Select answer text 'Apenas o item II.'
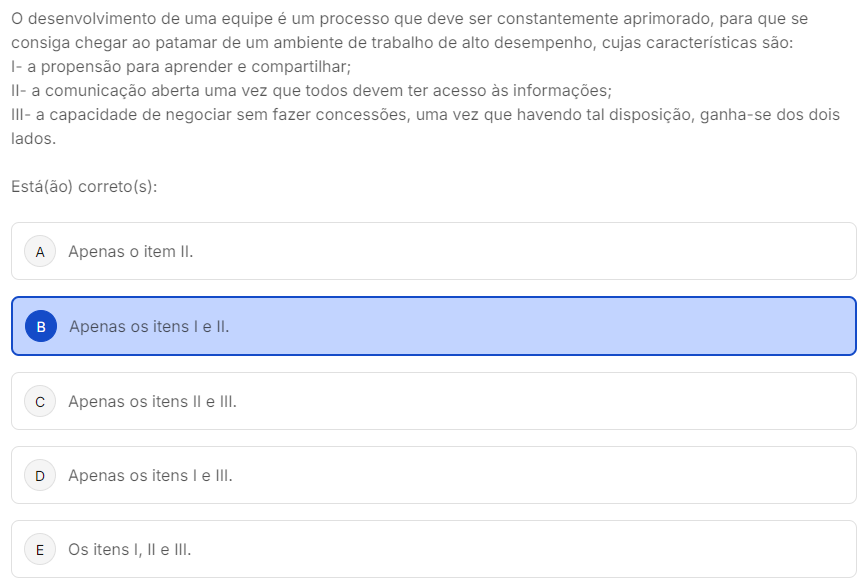Screen dimensions: 867x587 point(130,252)
